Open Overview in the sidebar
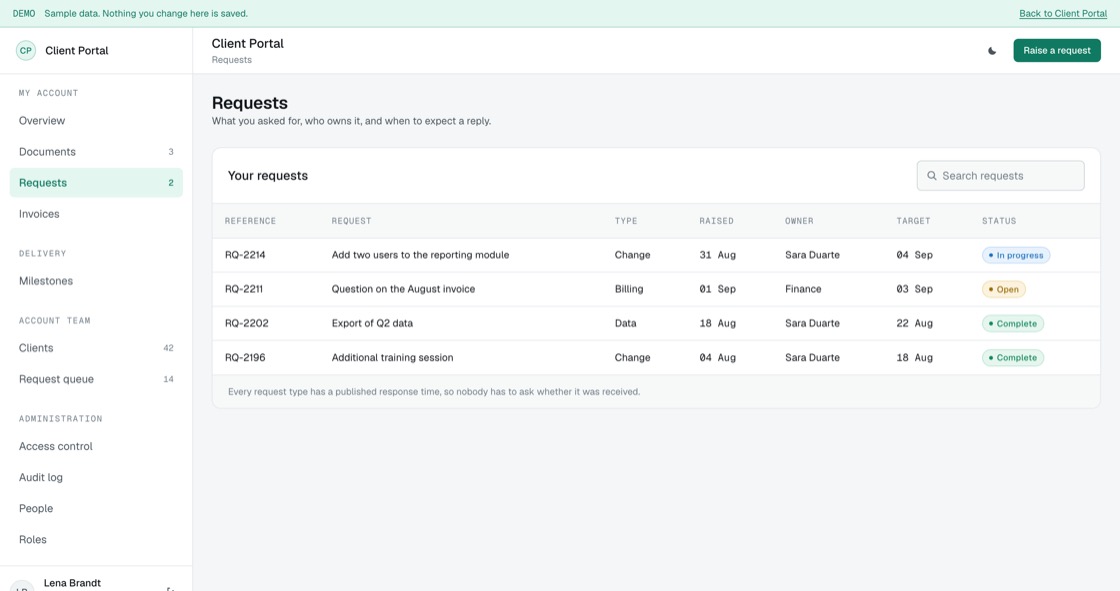The image size is (1120, 591). click(96, 121)
